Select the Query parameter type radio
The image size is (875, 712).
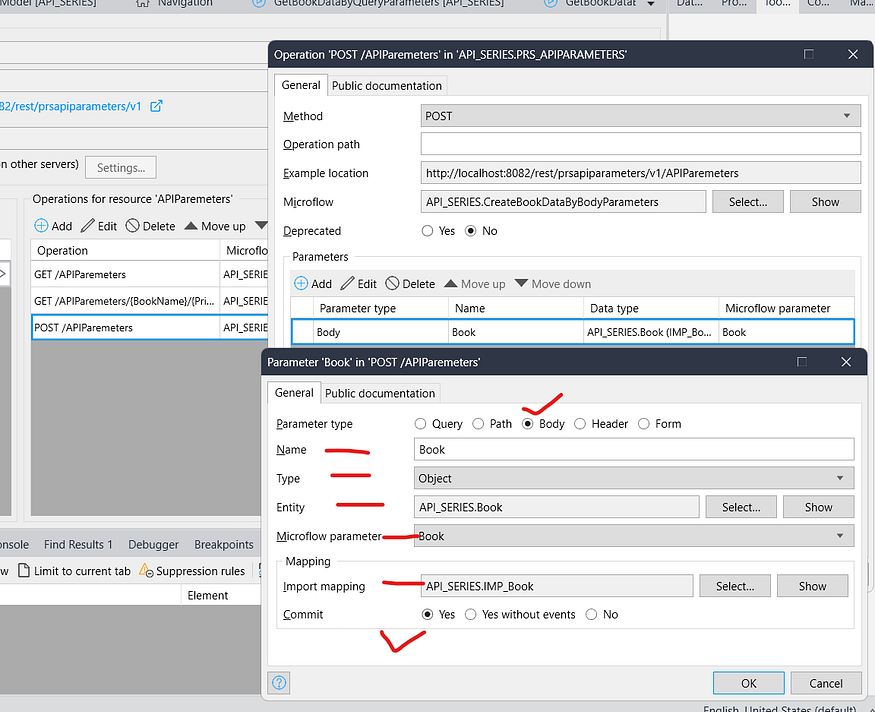pyautogui.click(x=421, y=424)
